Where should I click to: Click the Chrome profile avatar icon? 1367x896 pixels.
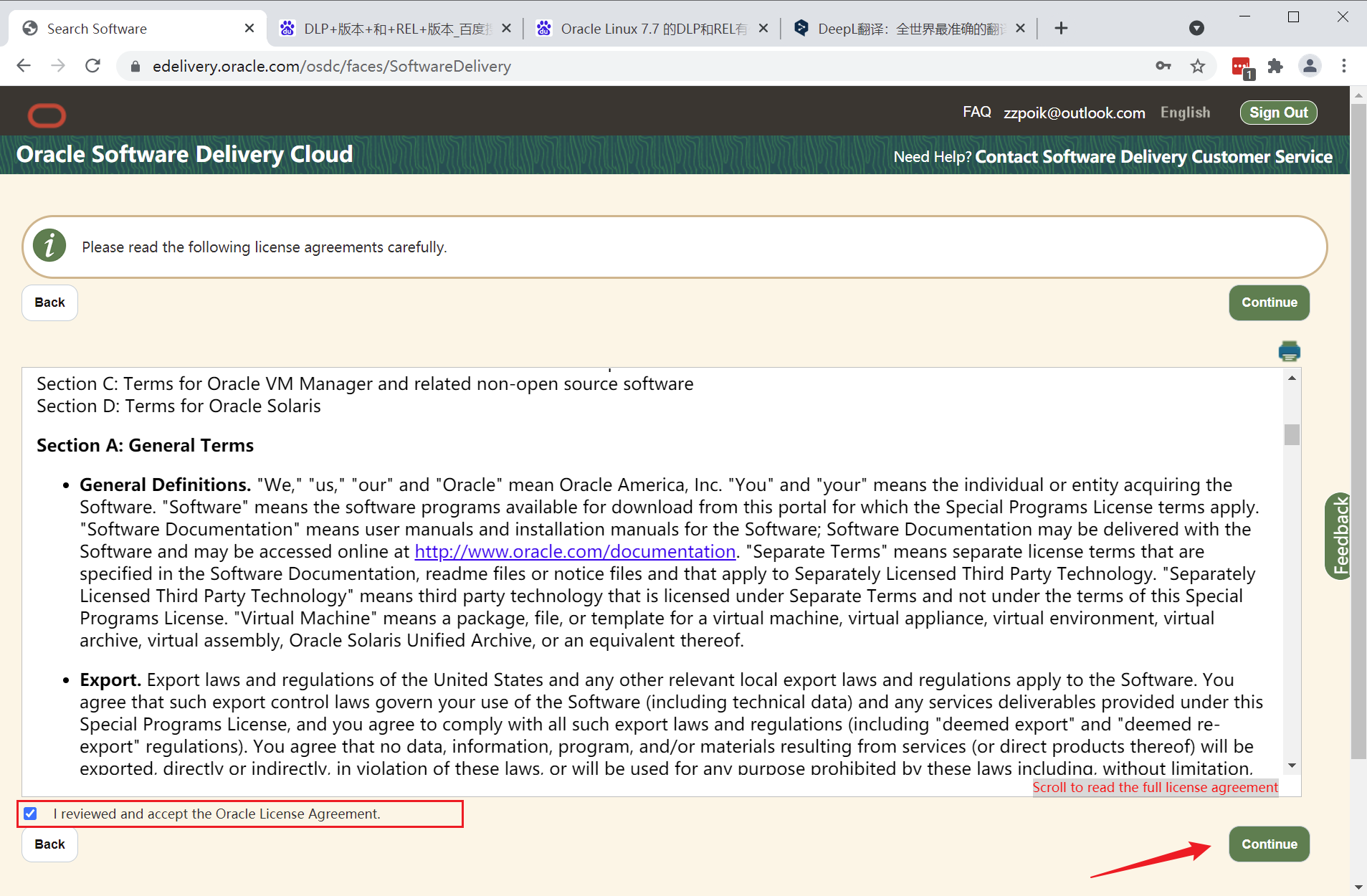pyautogui.click(x=1310, y=66)
